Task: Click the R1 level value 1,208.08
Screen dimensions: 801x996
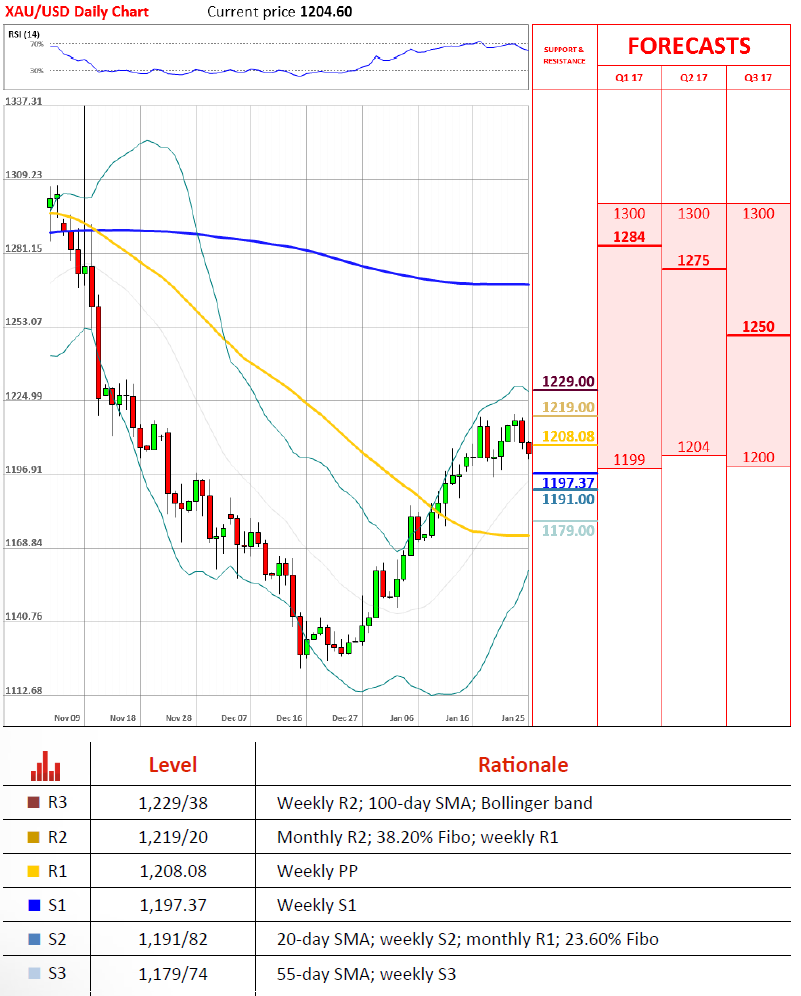Action: pos(173,871)
